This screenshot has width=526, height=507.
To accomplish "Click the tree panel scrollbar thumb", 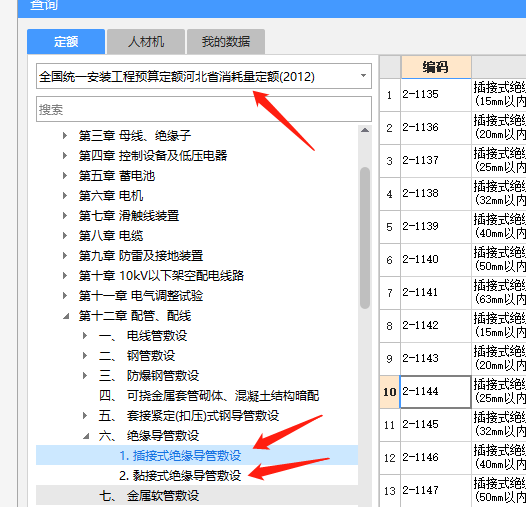I will point(365,238).
